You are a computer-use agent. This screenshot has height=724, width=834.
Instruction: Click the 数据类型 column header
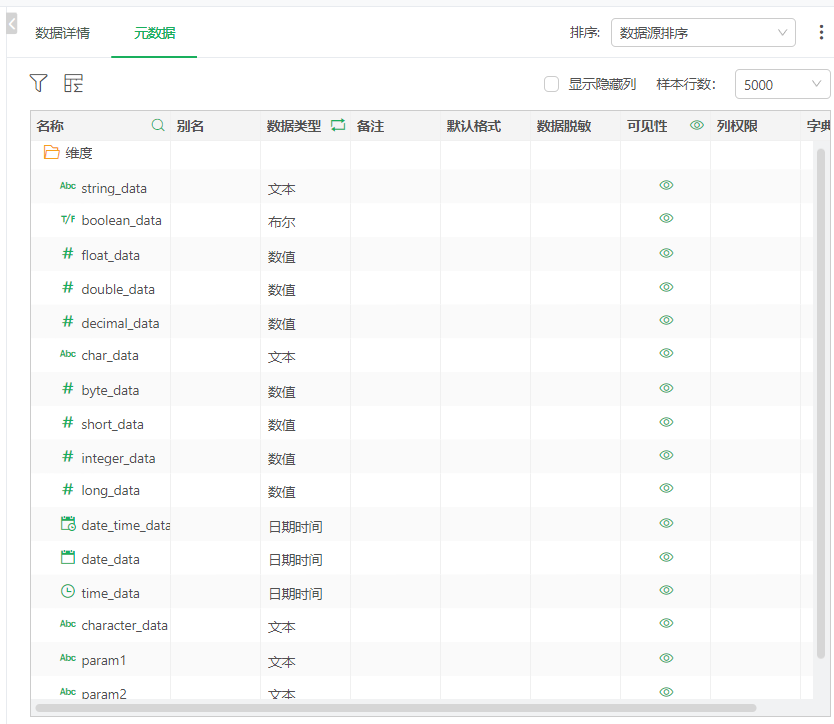tap(294, 126)
